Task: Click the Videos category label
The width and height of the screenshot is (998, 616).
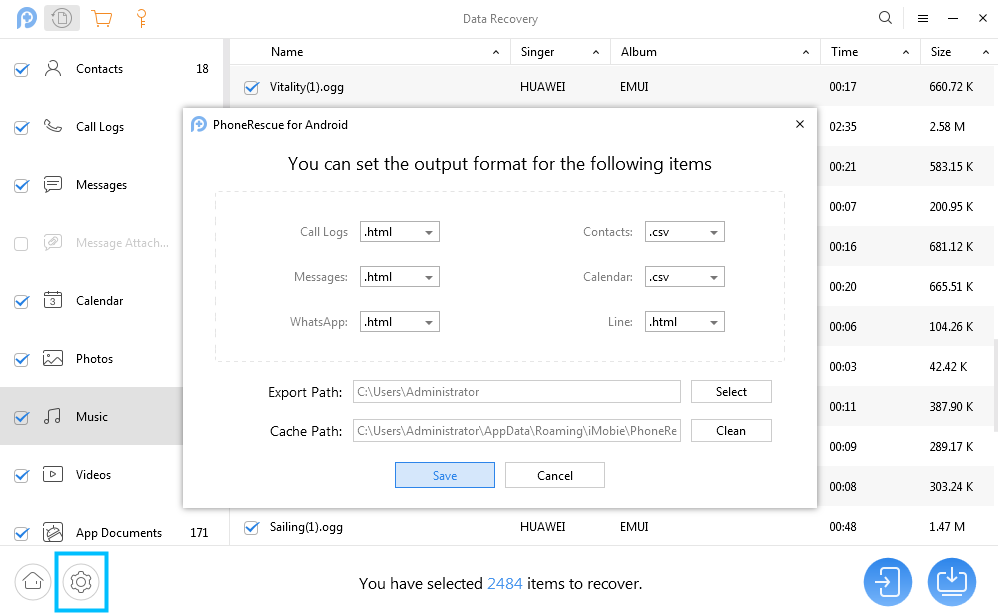Action: 94,475
